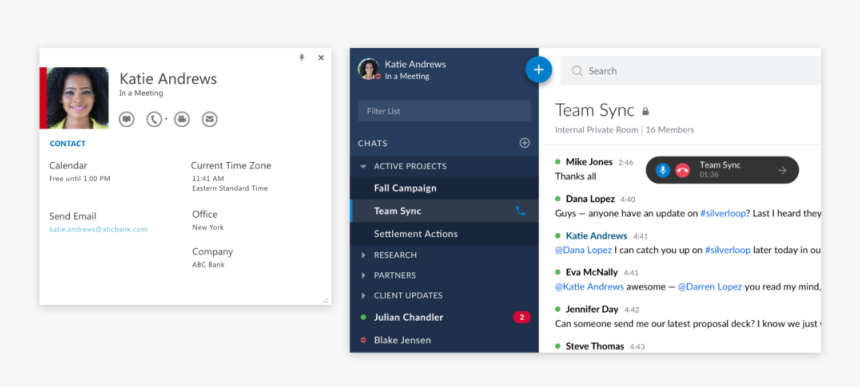The width and height of the screenshot is (860, 387).
Task: Mute microphone in Team Sync call bar
Action: click(663, 170)
